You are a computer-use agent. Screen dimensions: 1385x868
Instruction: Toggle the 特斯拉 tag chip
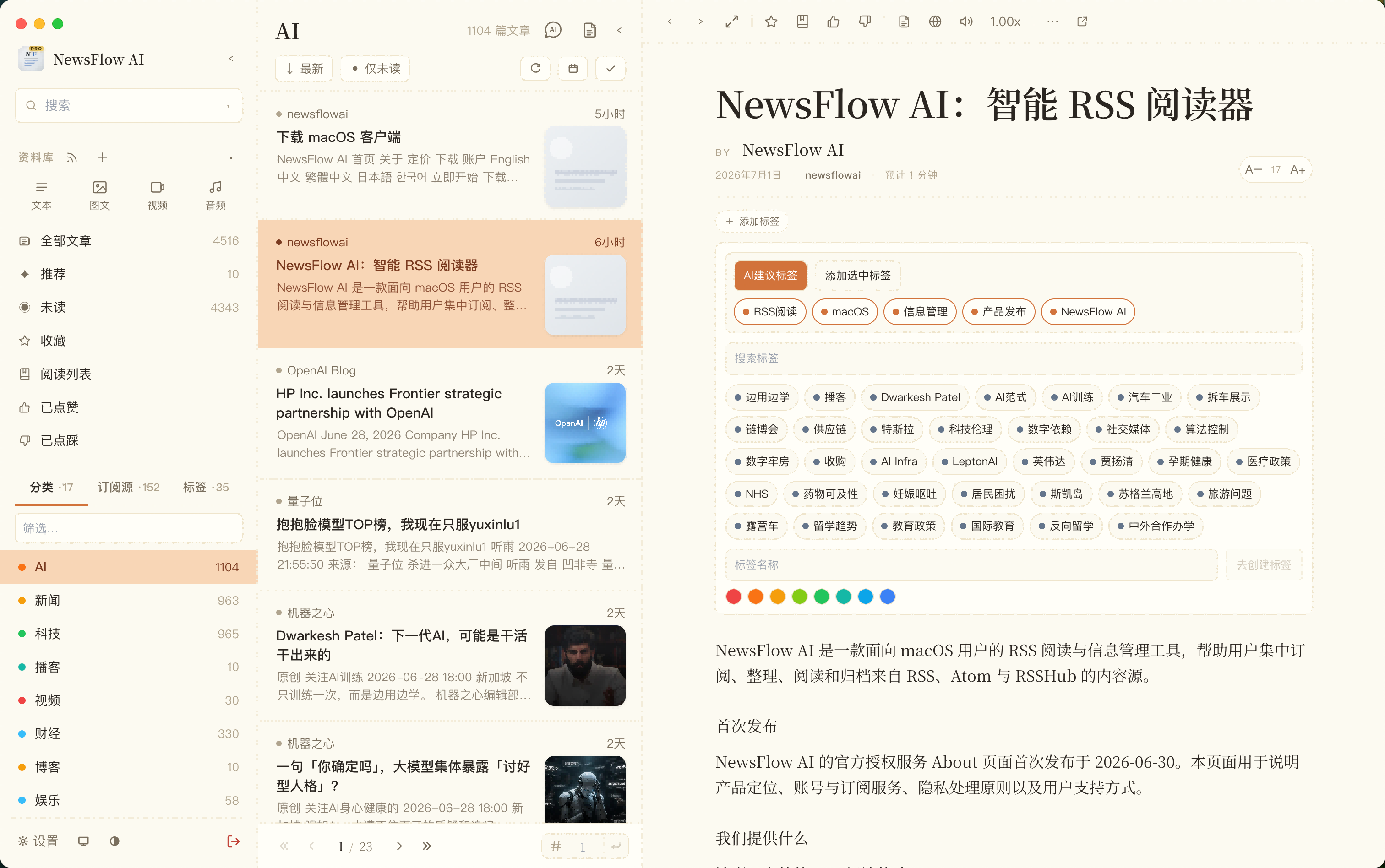pyautogui.click(x=892, y=429)
